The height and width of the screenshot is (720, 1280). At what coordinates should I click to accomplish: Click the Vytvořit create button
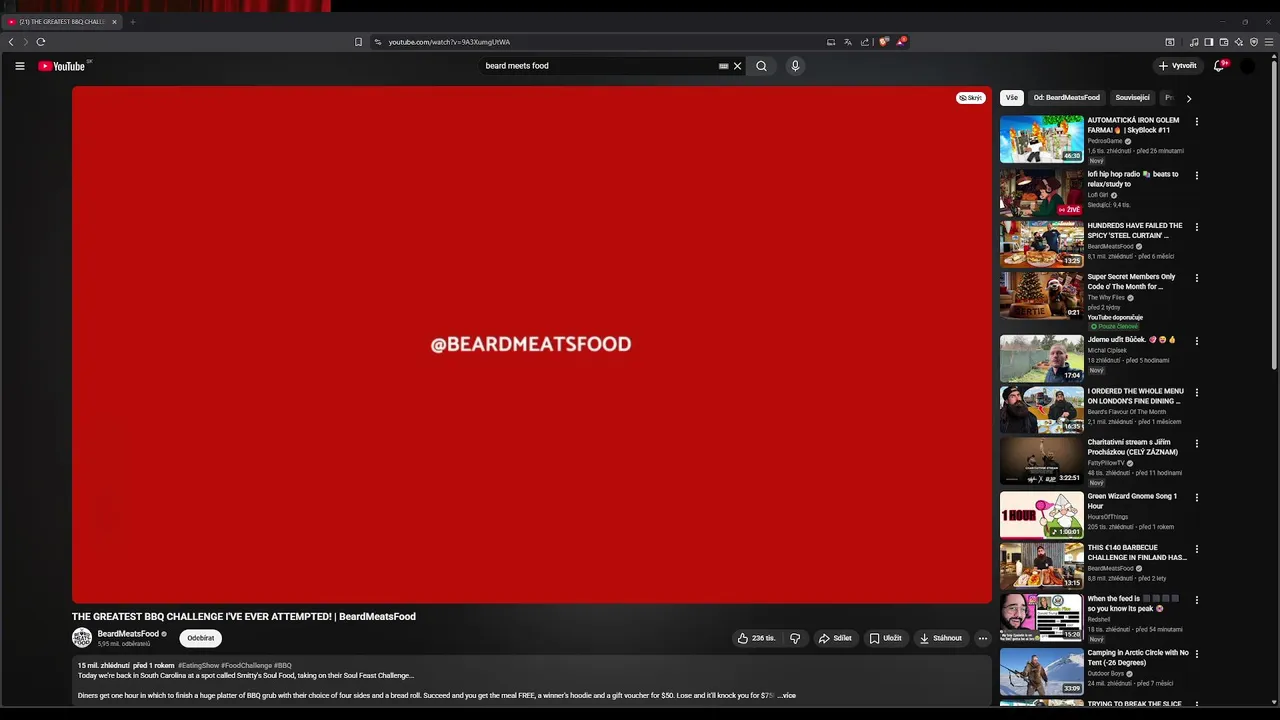(x=1177, y=66)
